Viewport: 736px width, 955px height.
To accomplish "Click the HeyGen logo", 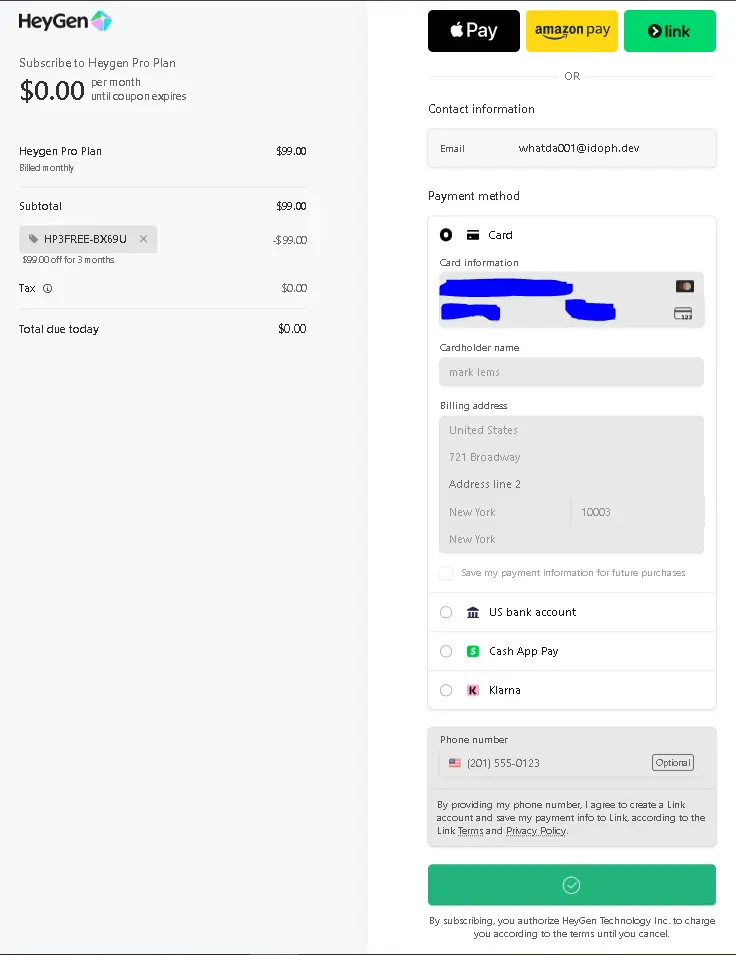I will [65, 21].
